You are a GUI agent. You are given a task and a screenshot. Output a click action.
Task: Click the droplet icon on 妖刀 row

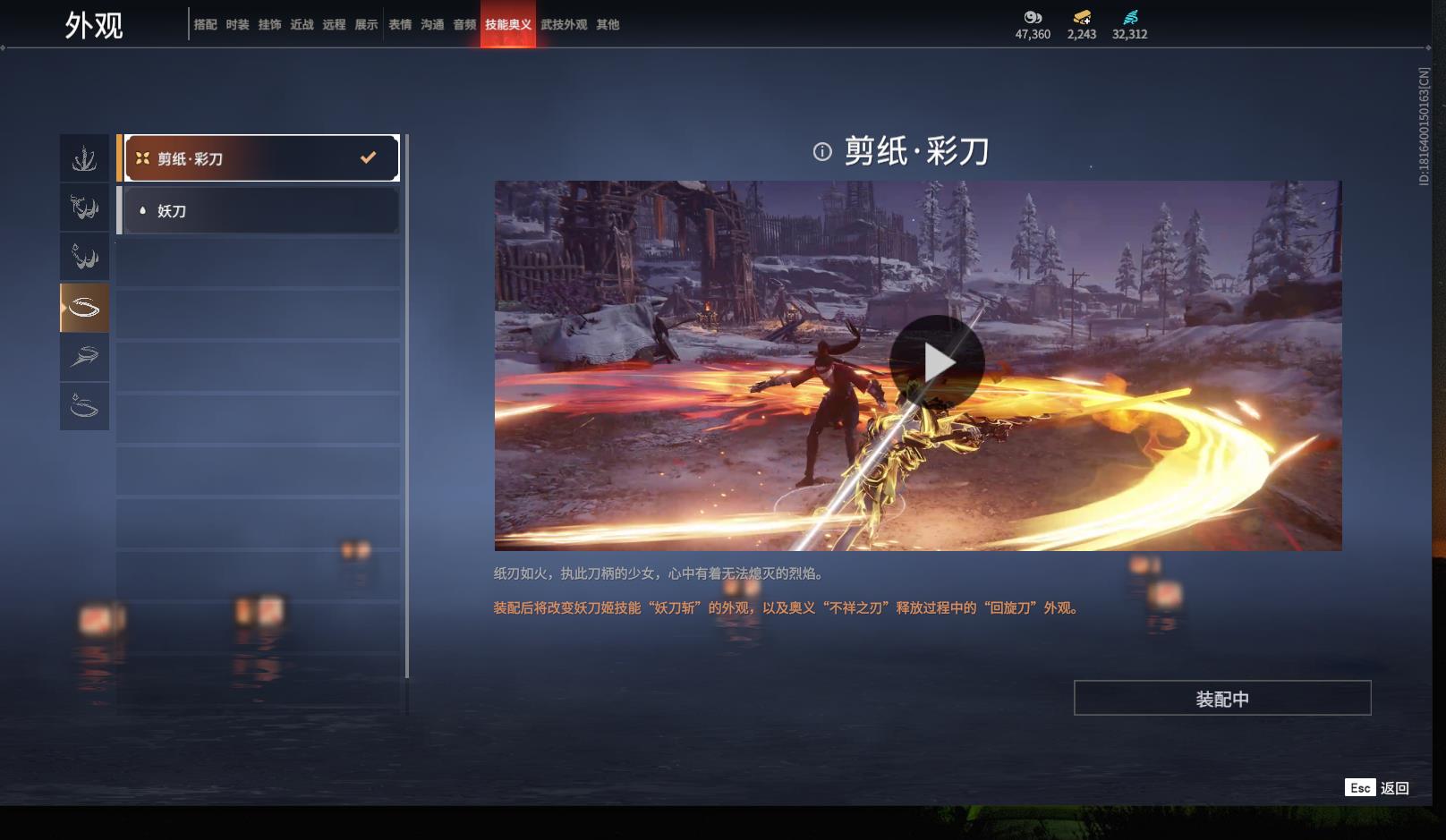142,211
